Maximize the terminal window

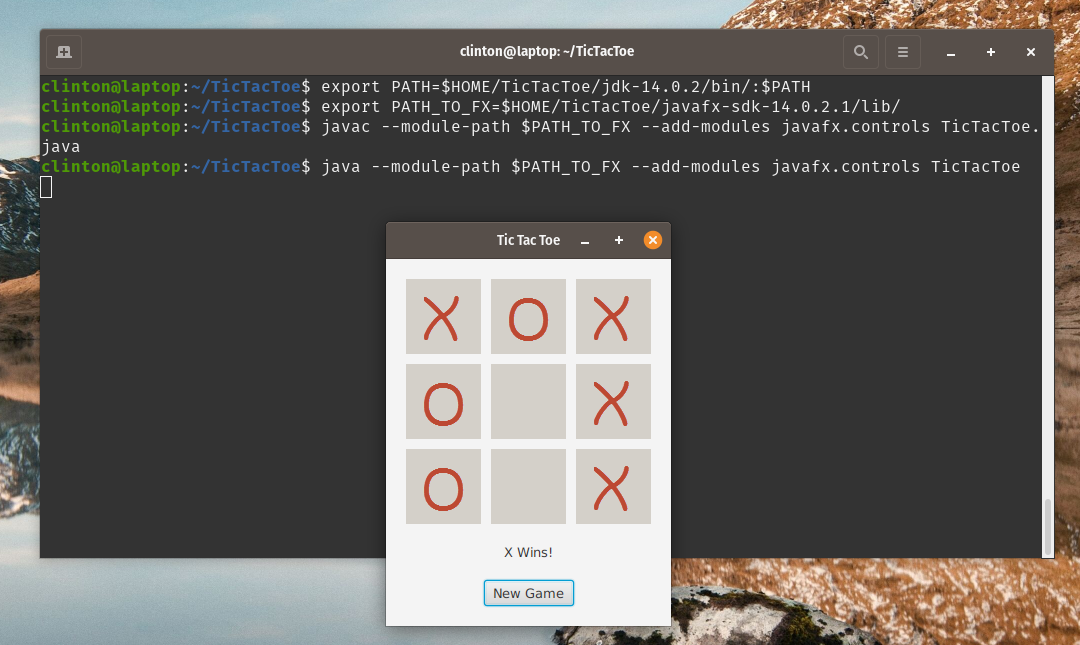[x=990, y=52]
